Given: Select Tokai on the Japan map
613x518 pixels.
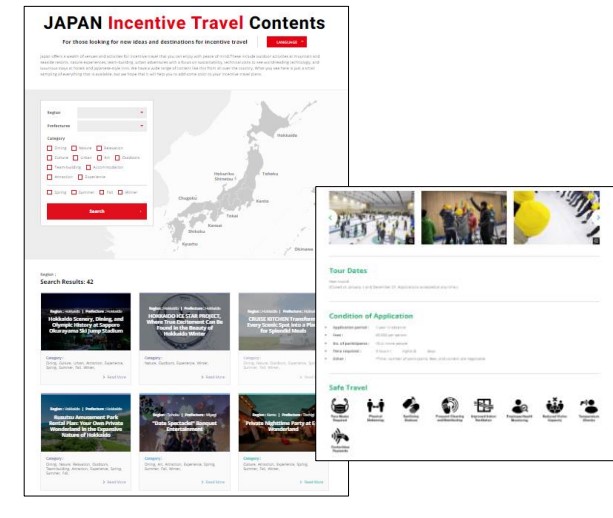Looking at the screenshot, I should click(x=232, y=216).
